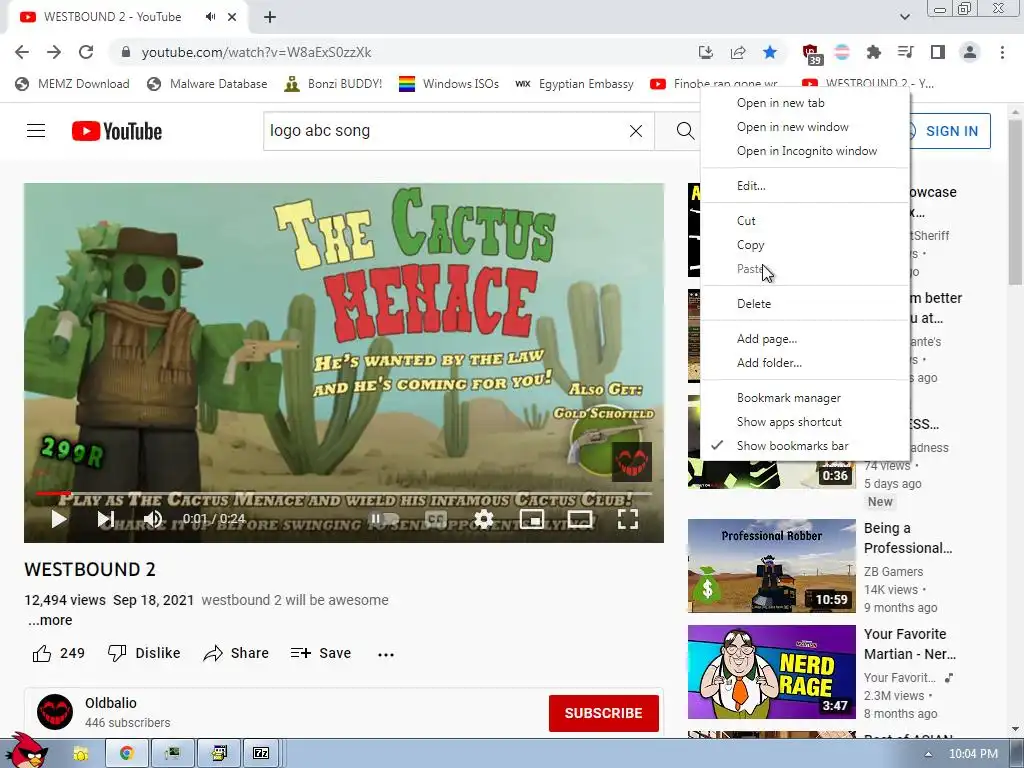Image resolution: width=1024 pixels, height=768 pixels.
Task: Open Chrome three-dot menu
Action: [x=1002, y=52]
